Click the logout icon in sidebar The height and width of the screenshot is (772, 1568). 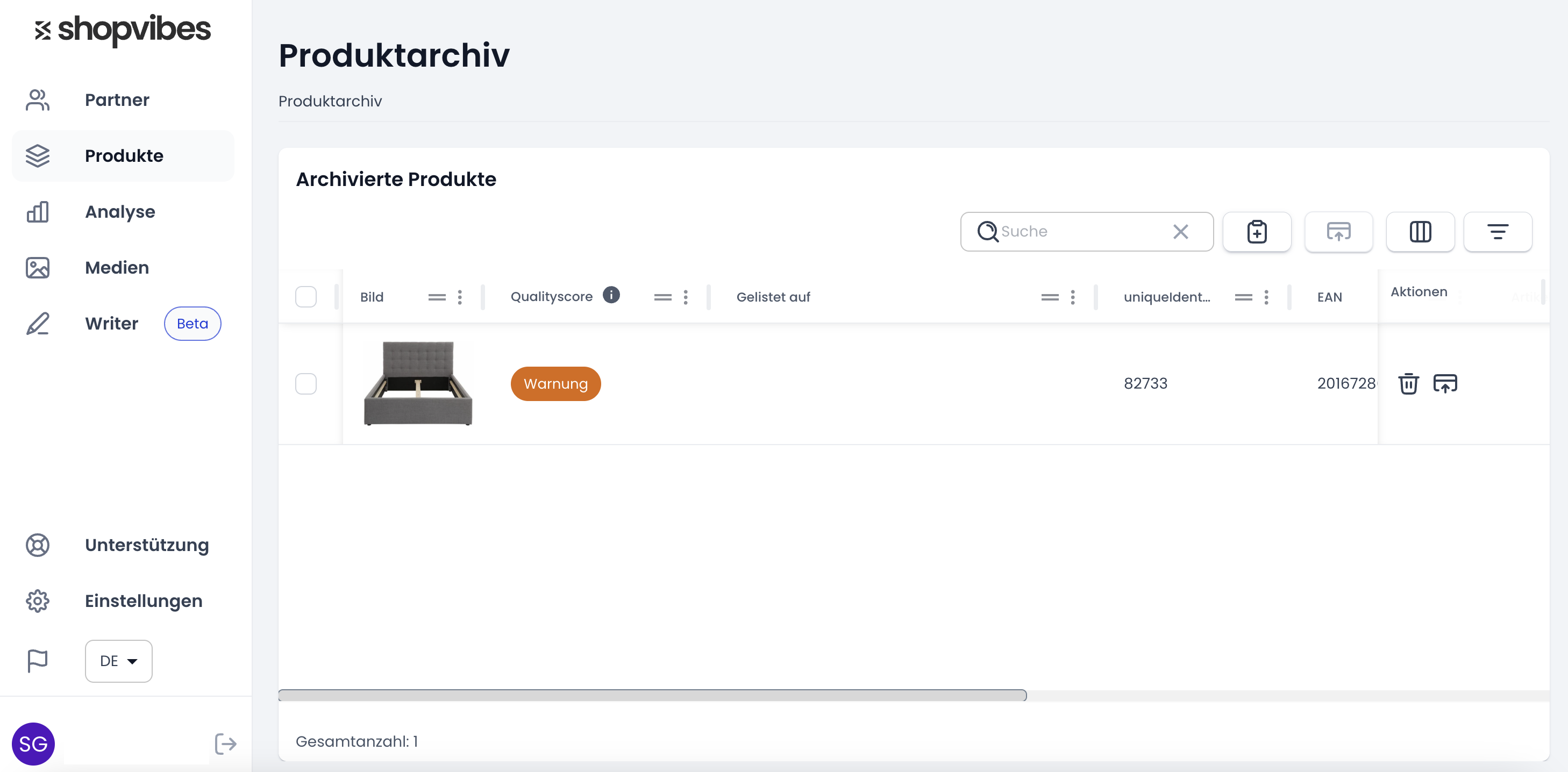225,744
